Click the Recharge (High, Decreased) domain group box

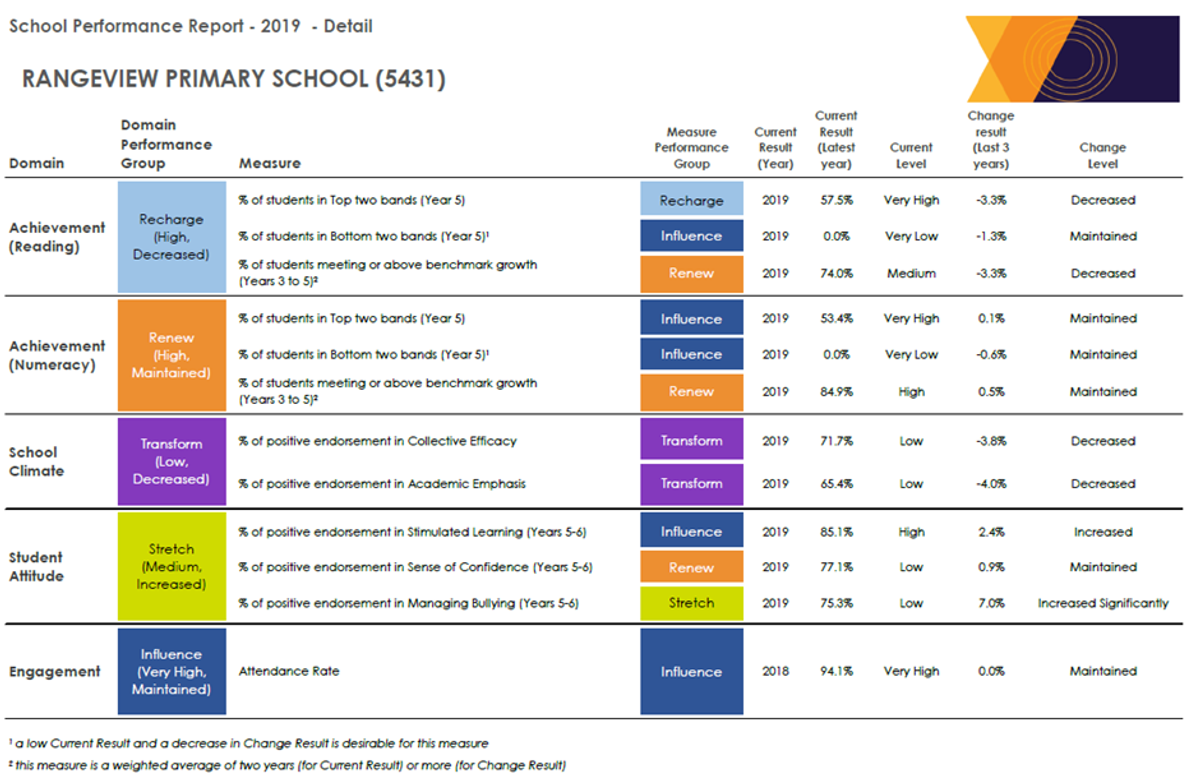[x=171, y=237]
